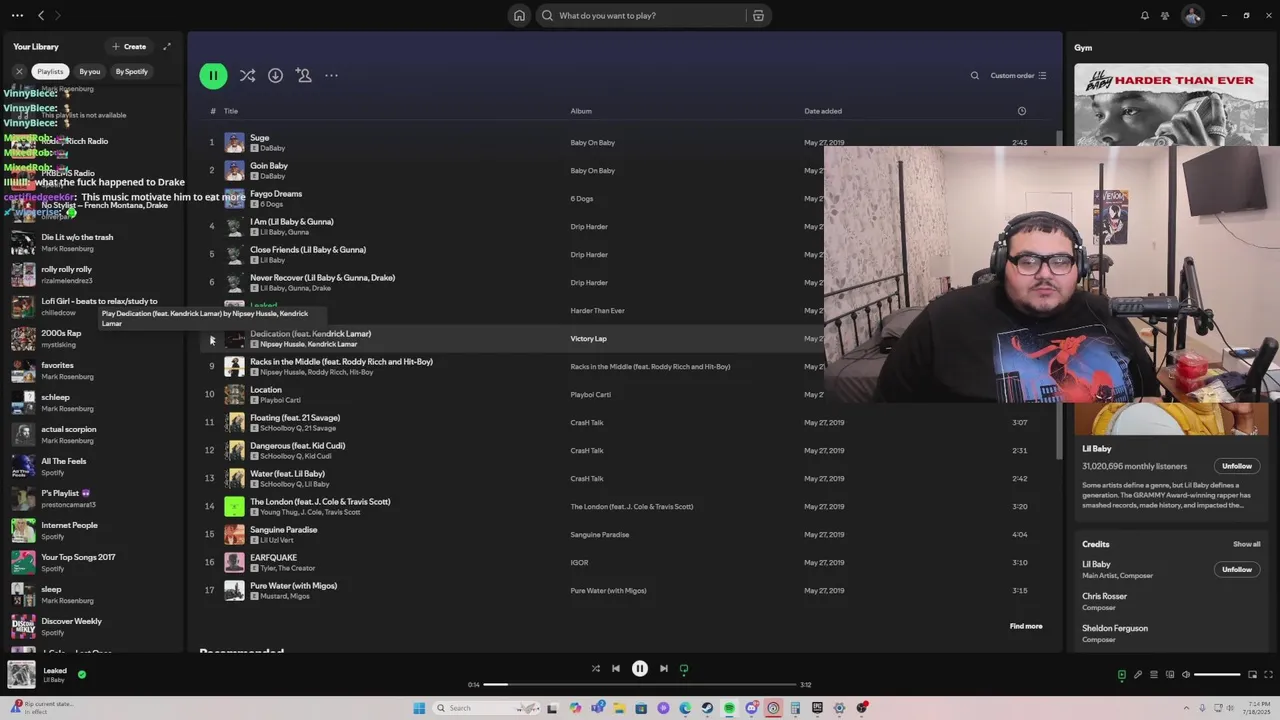Open Your Top Songs 2017 playlist
Screen dimensions: 1280x720
94,563
